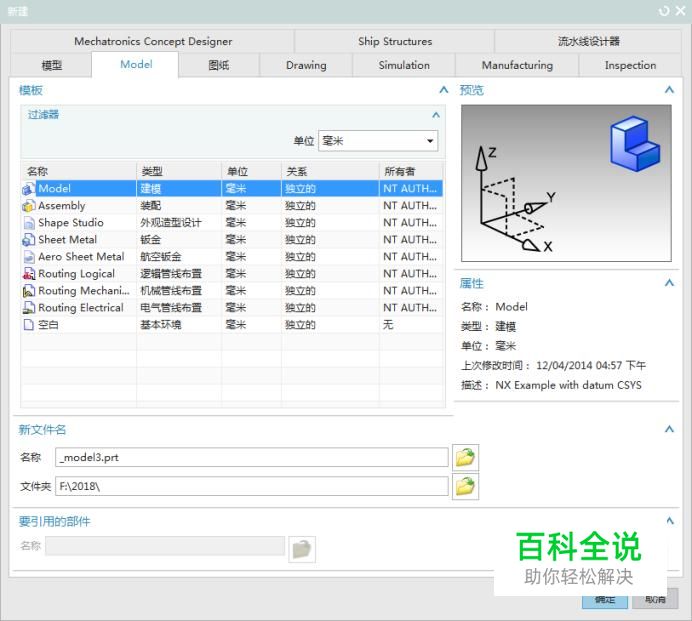The image size is (692, 621).
Task: Collapse the 要引用的部件 section
Action: tap(669, 521)
